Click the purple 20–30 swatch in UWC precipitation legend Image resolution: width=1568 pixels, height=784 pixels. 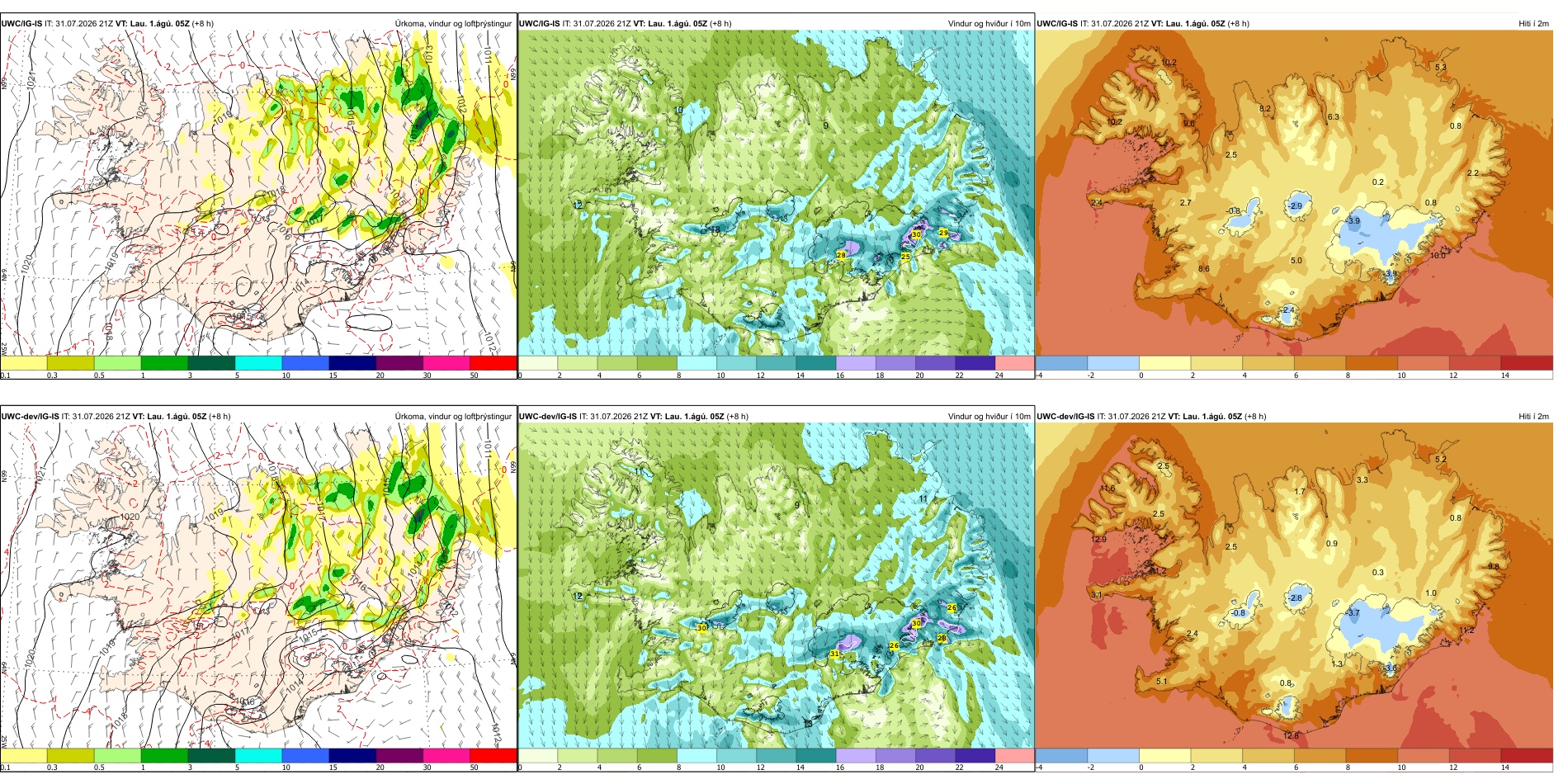tap(399, 363)
